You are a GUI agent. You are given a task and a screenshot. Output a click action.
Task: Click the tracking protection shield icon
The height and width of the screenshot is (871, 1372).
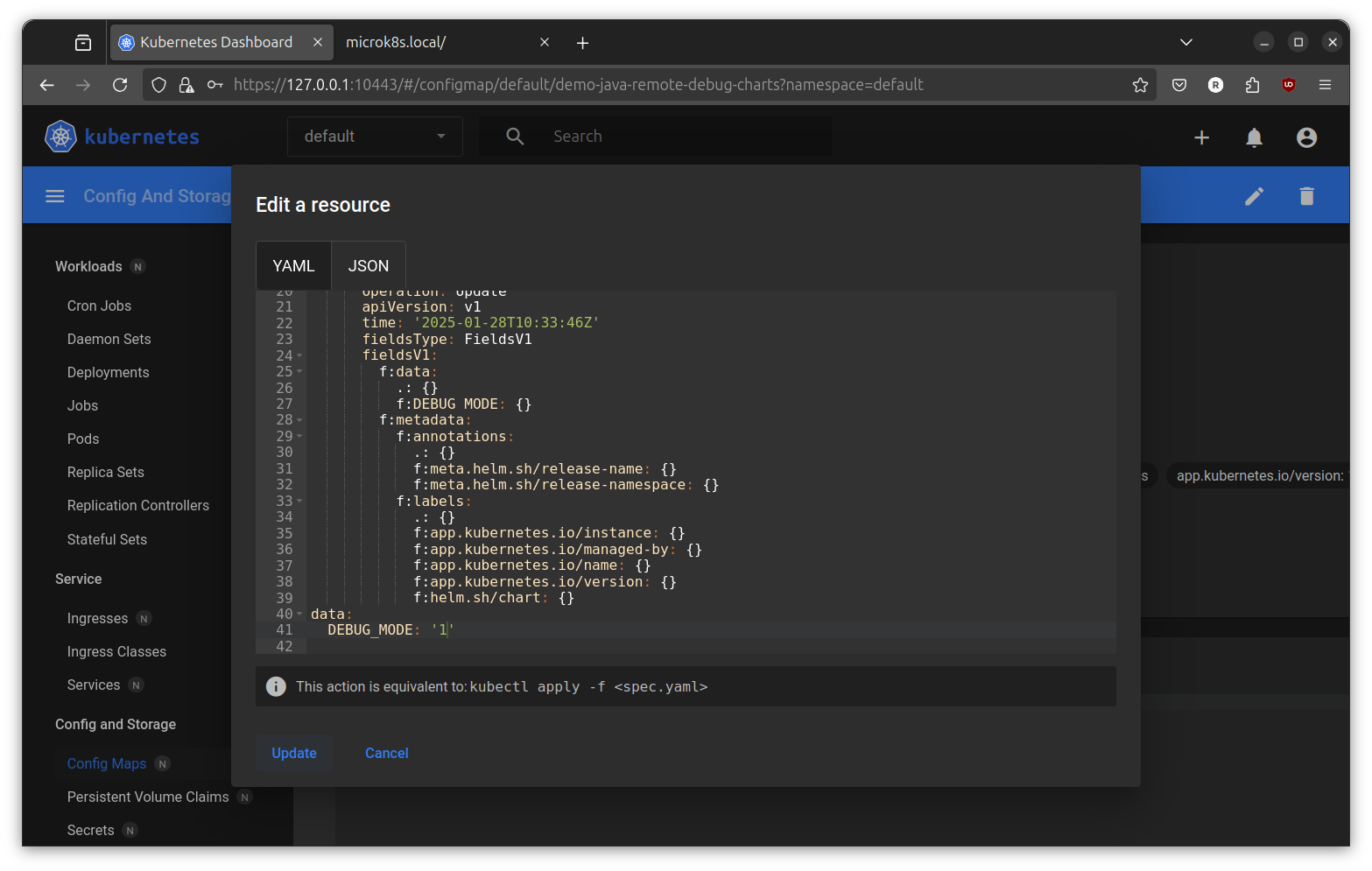(158, 85)
